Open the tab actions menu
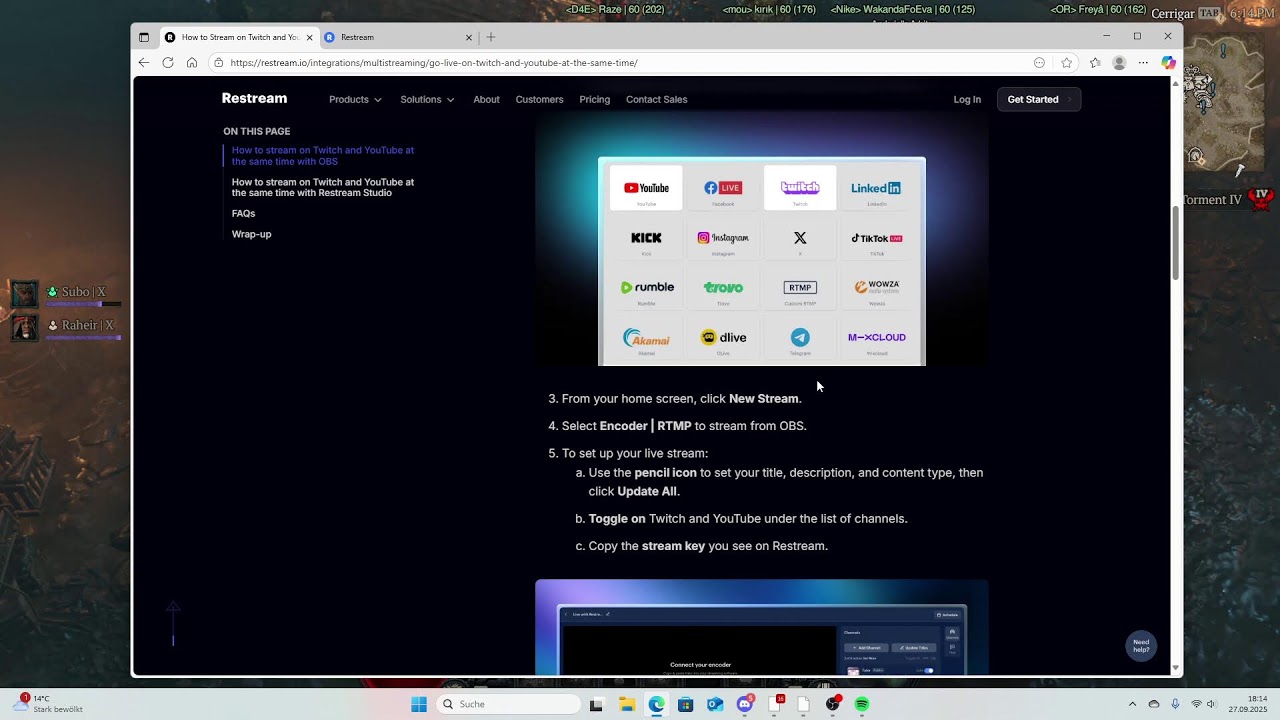This screenshot has height=720, width=1280. 144,37
